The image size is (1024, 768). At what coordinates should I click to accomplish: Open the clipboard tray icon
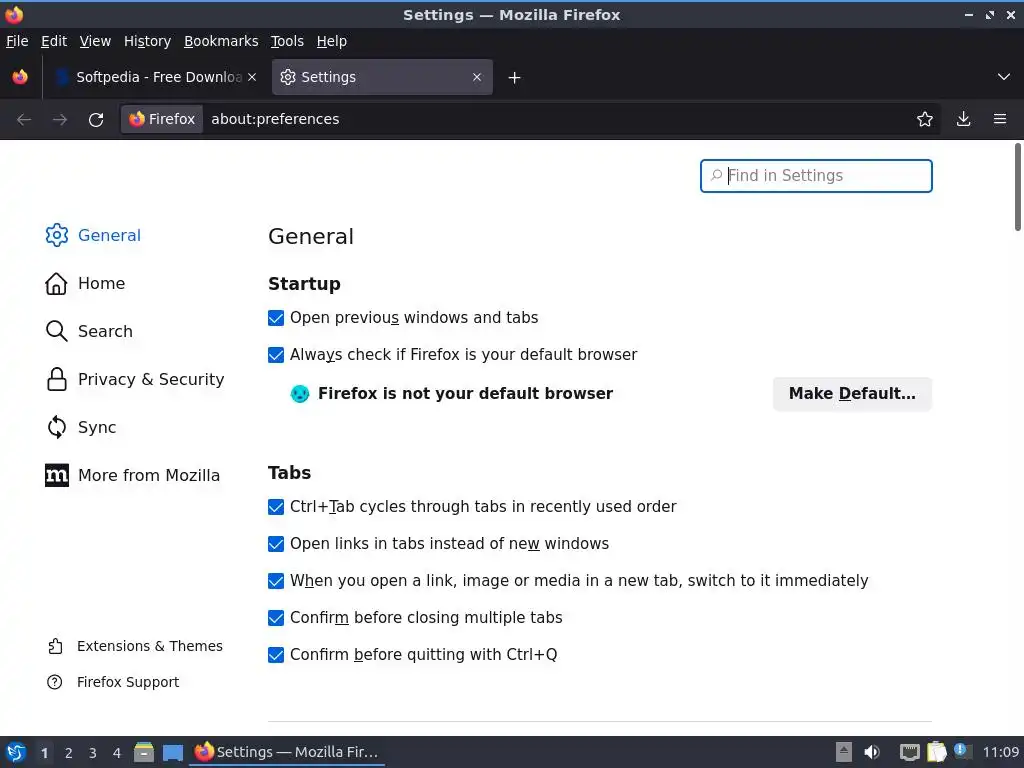pos(936,752)
